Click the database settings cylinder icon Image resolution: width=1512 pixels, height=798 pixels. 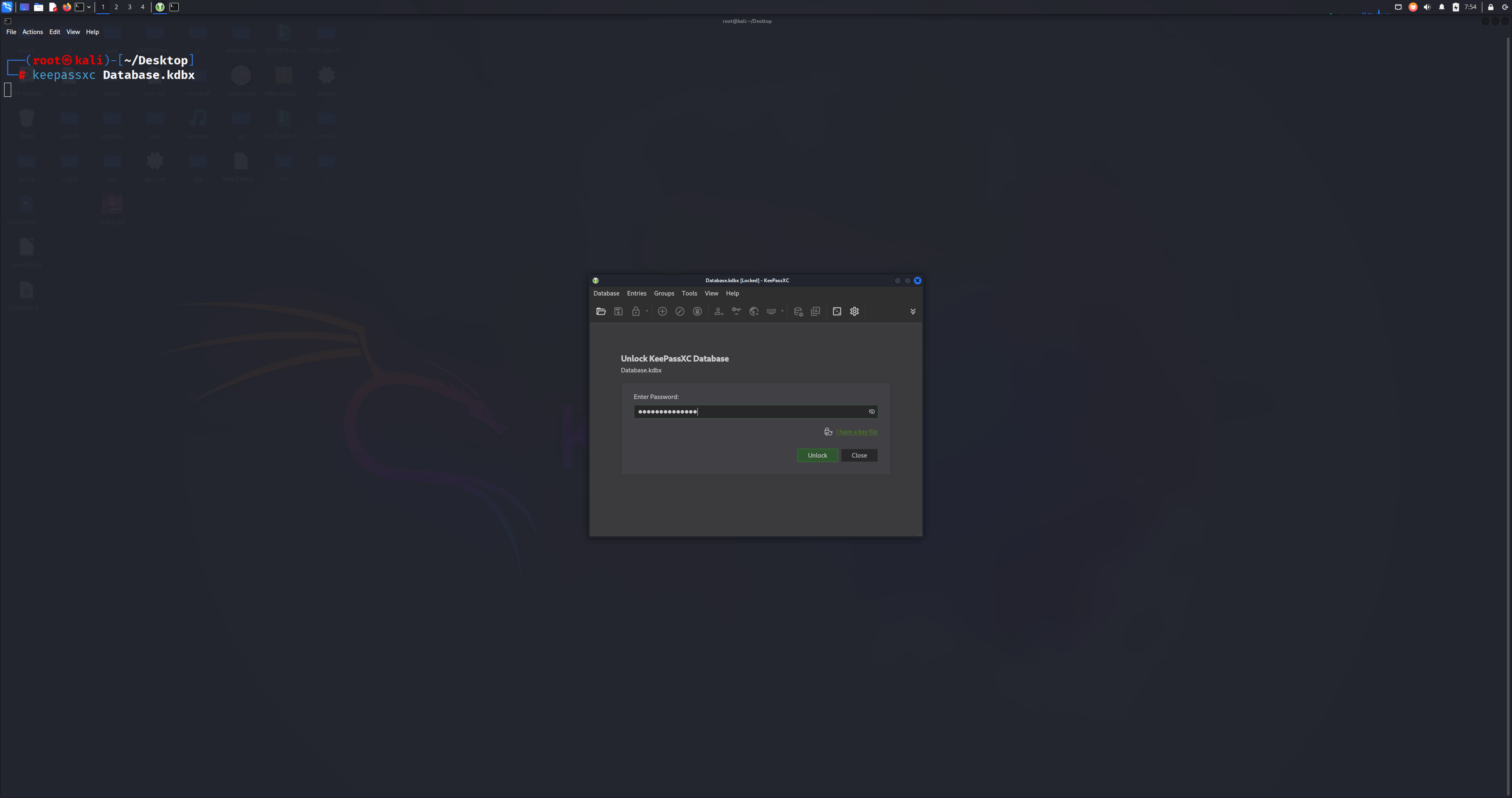(798, 312)
